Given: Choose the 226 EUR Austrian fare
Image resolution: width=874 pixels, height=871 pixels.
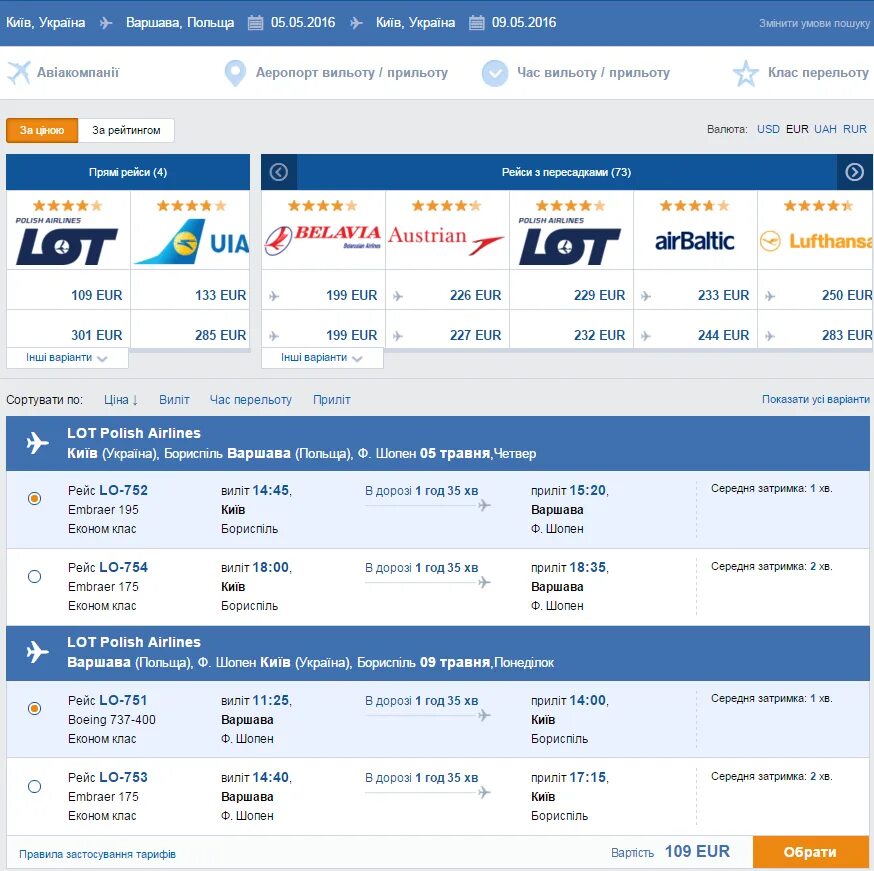Looking at the screenshot, I should [x=475, y=295].
